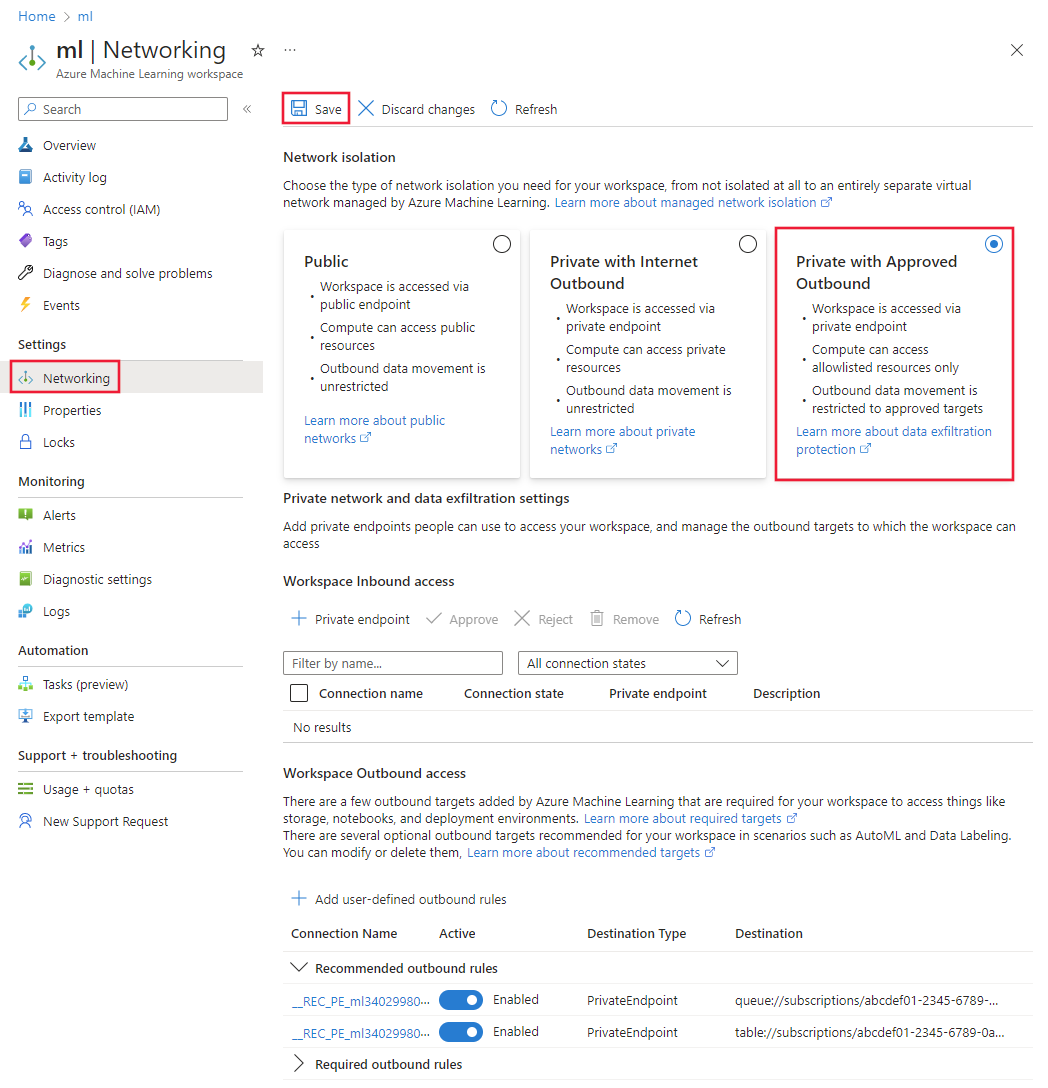Click Learn more about public networks link
Screen dimensions: 1048x1088
pyautogui.click(x=375, y=430)
